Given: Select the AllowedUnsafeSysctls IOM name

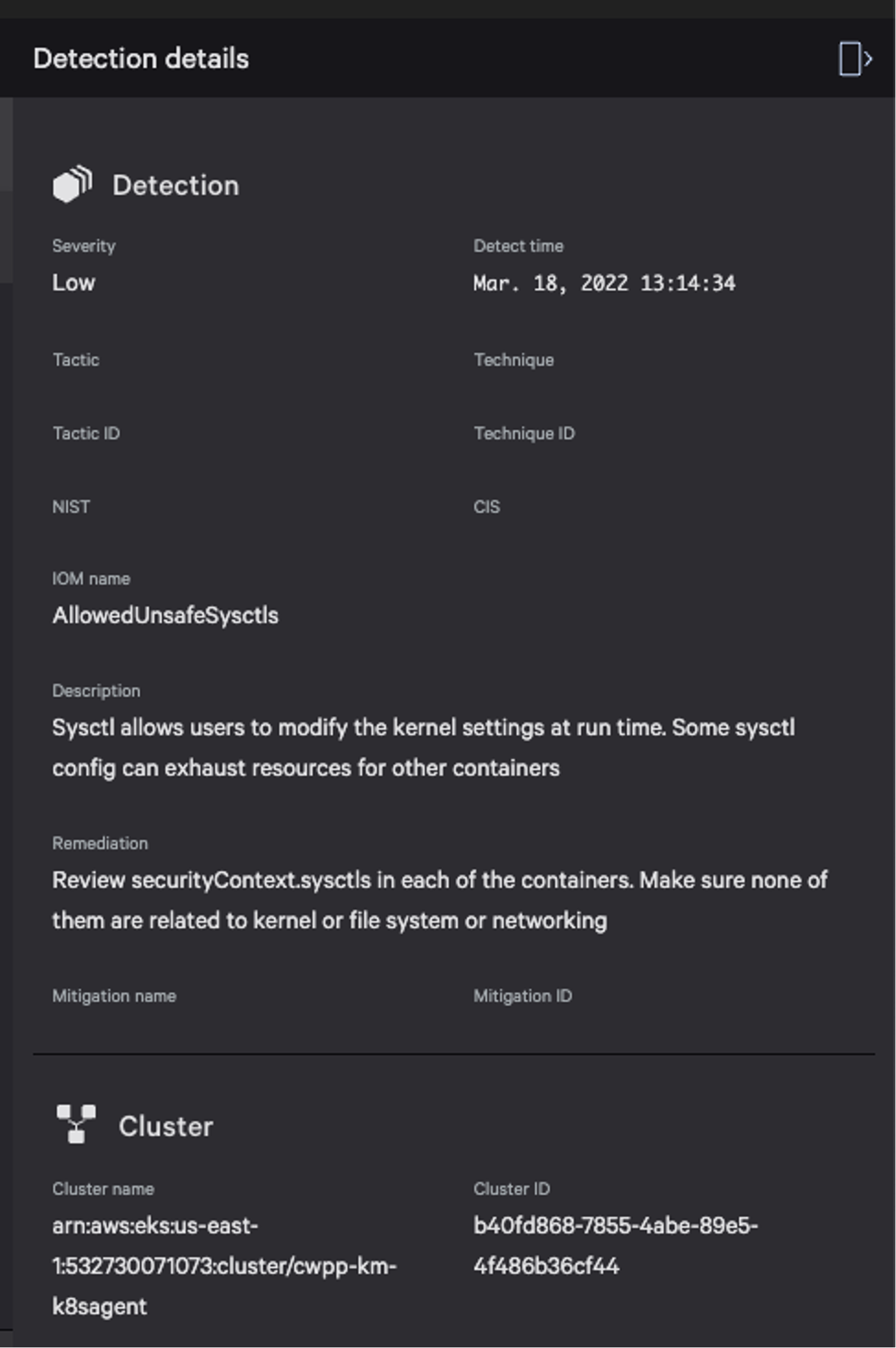Looking at the screenshot, I should (165, 615).
